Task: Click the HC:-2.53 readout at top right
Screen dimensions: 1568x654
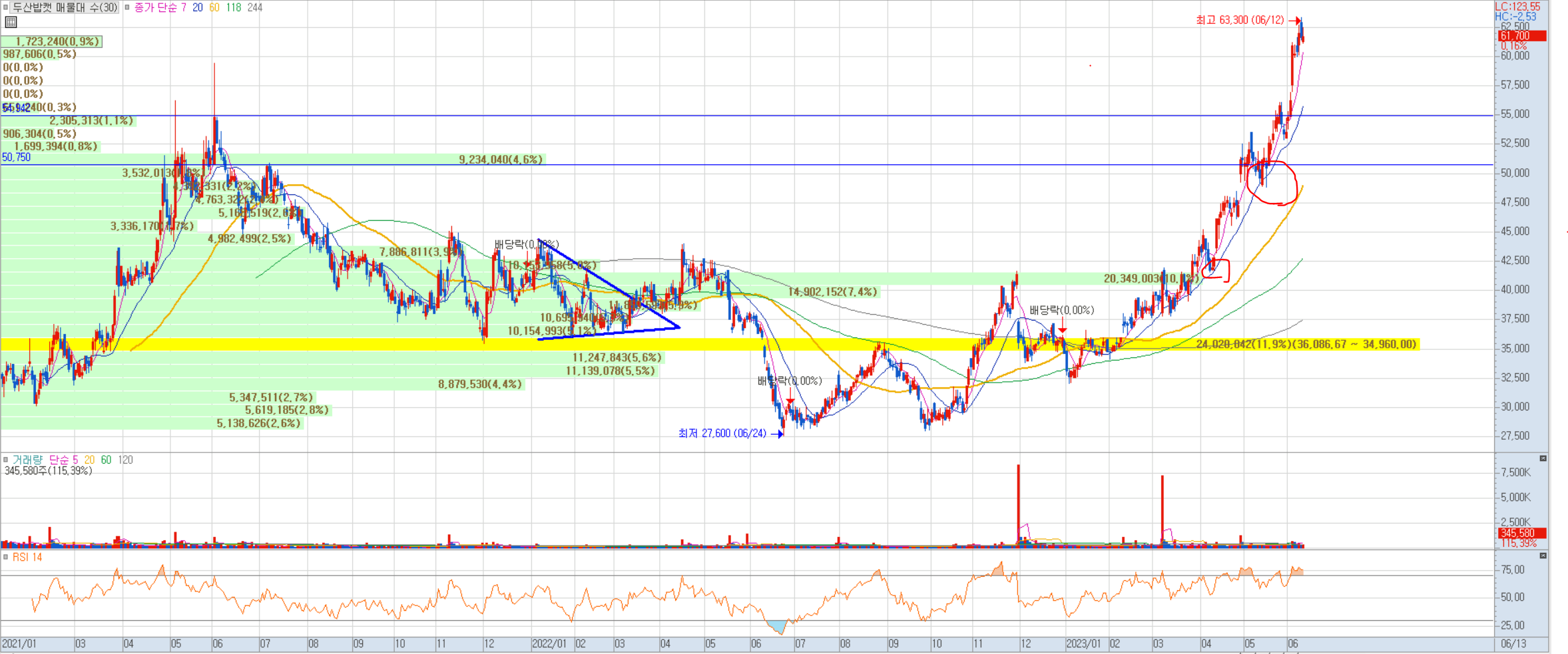Action: click(1514, 17)
